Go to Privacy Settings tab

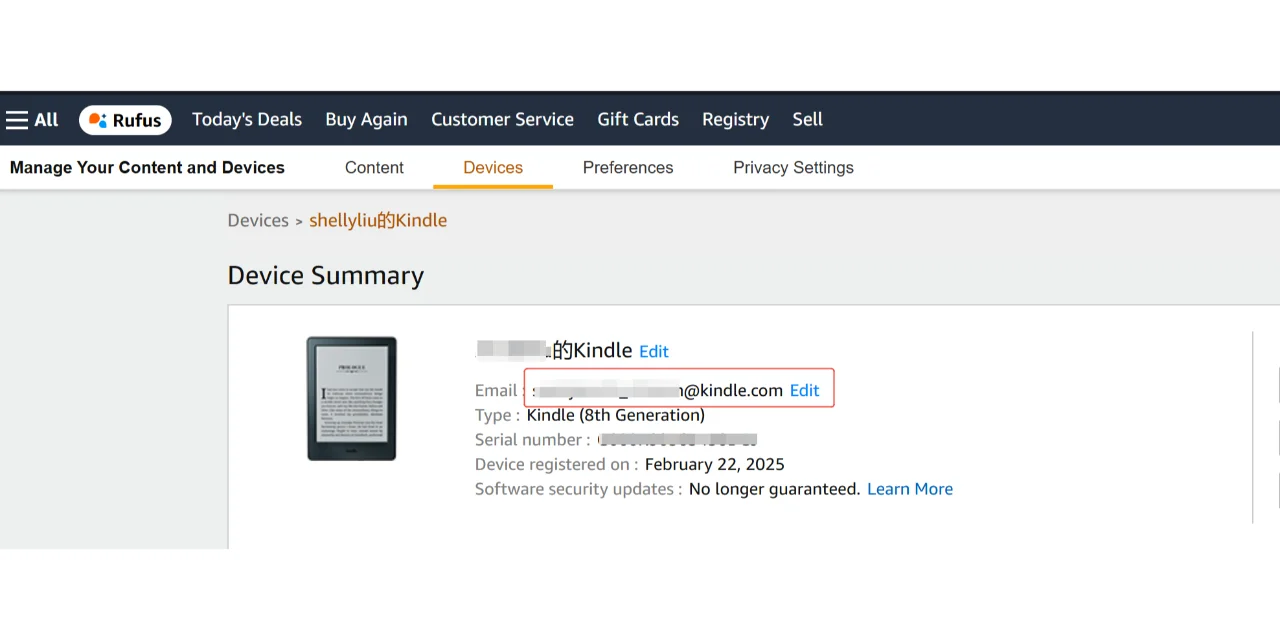[793, 168]
